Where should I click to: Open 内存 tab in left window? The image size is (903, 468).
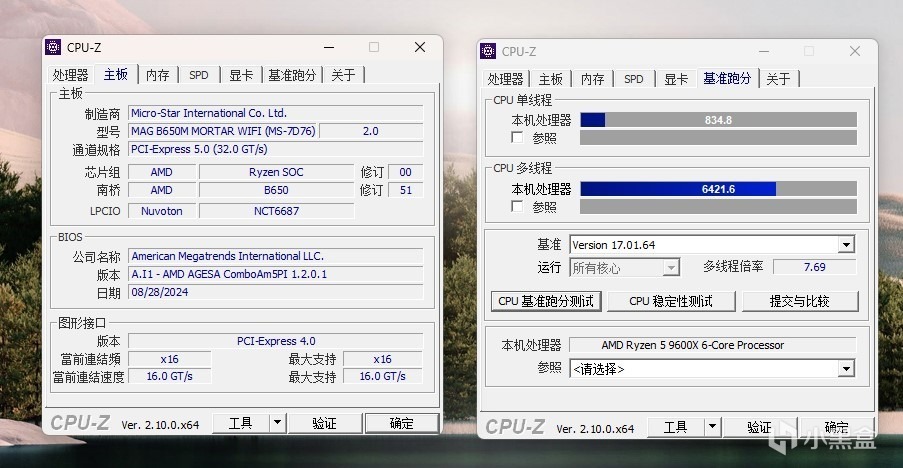(x=157, y=75)
